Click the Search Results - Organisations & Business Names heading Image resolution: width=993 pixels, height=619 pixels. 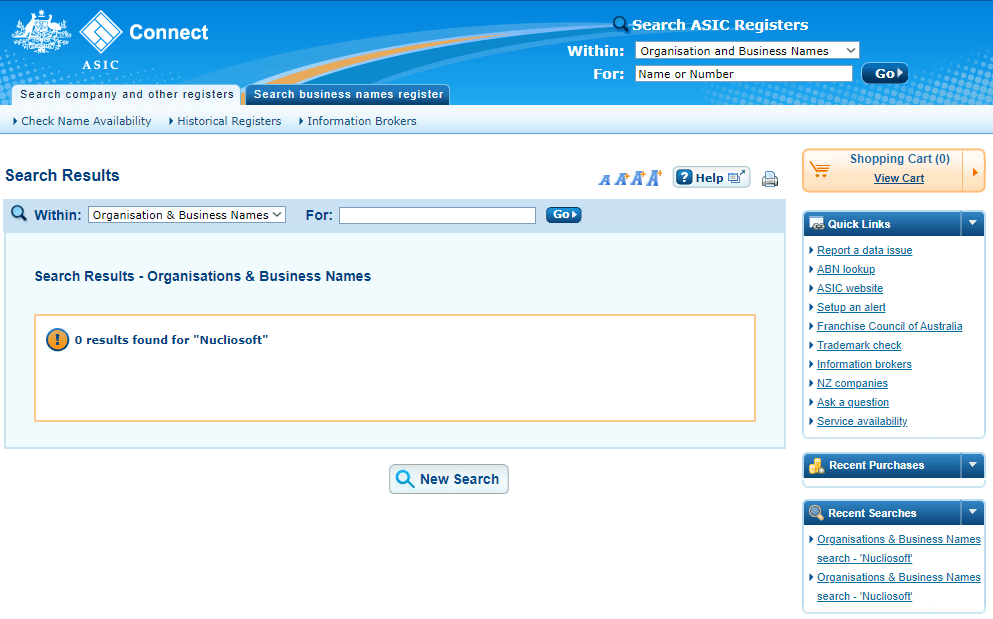point(203,276)
